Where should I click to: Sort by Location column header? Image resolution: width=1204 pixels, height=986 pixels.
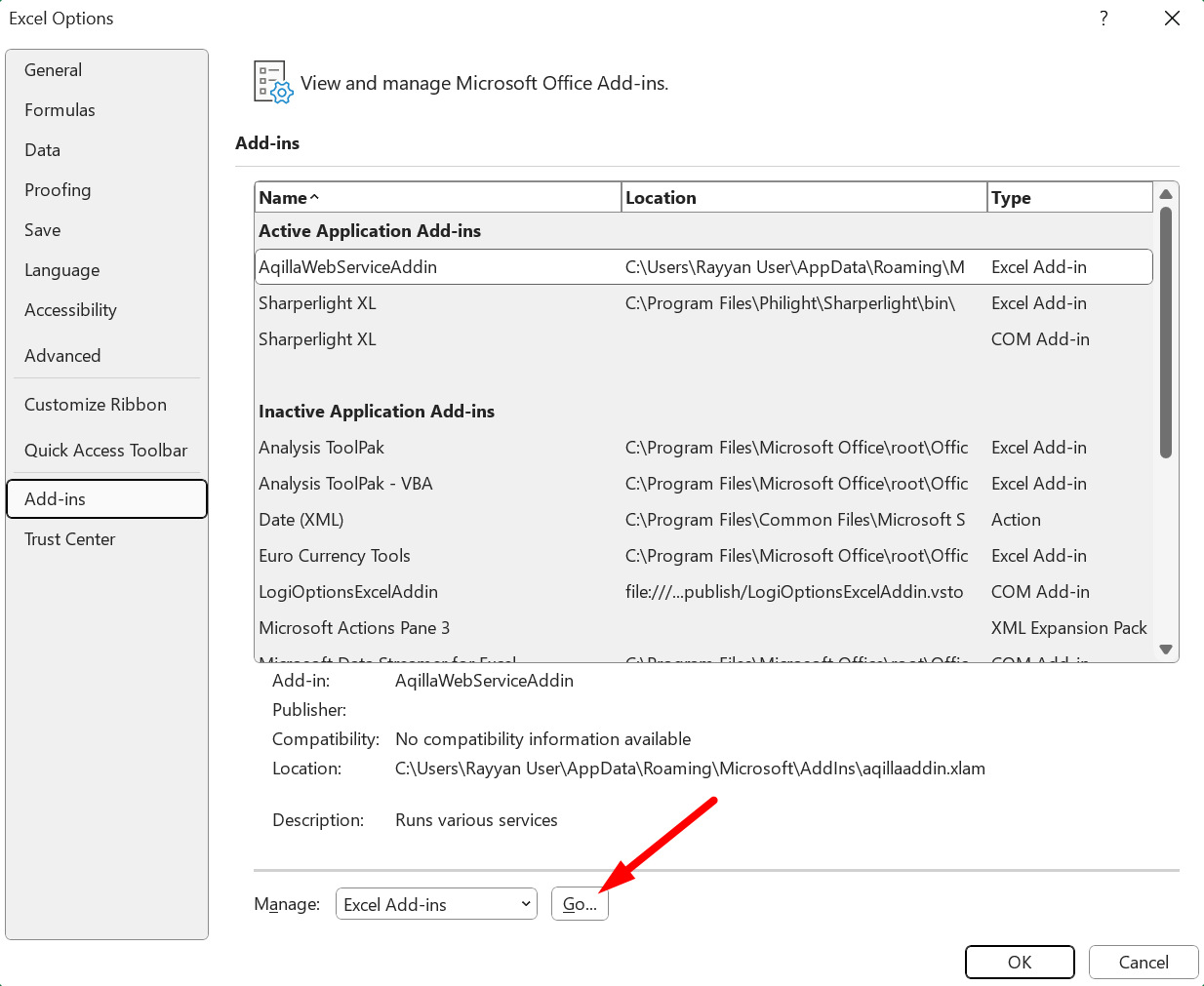(x=803, y=198)
